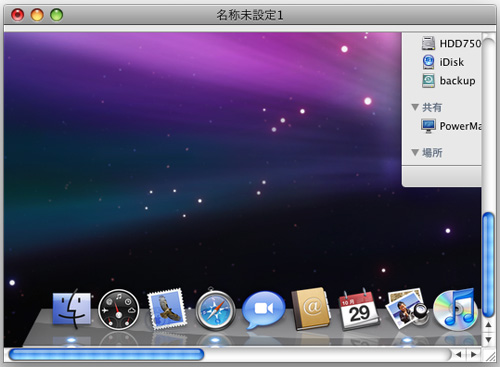The image size is (500, 367).
Task: Select the iDisk sidebar icon
Action: tap(428, 62)
